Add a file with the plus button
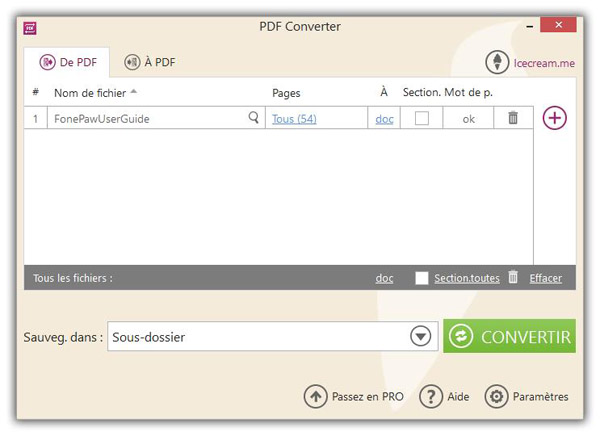 (554, 118)
